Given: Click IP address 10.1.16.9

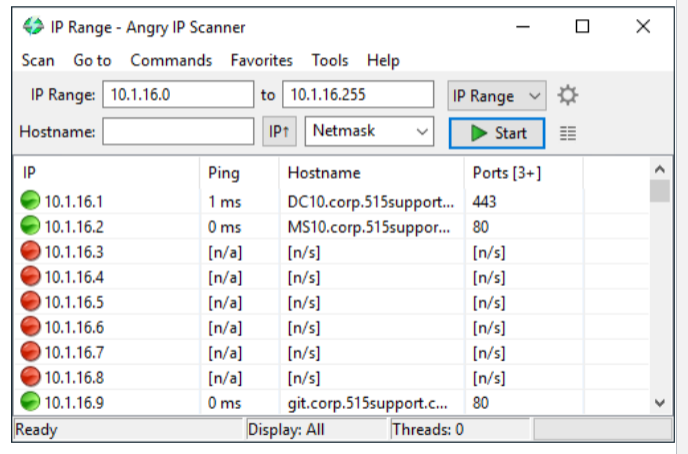Looking at the screenshot, I should pyautogui.click(x=74, y=403).
